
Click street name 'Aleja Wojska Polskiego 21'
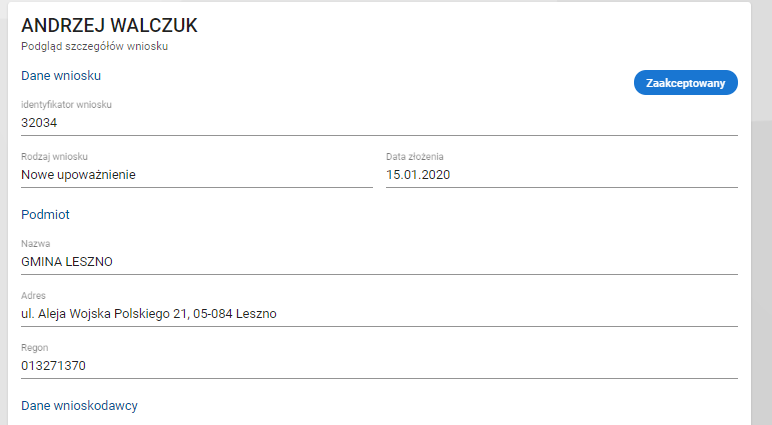108,314
